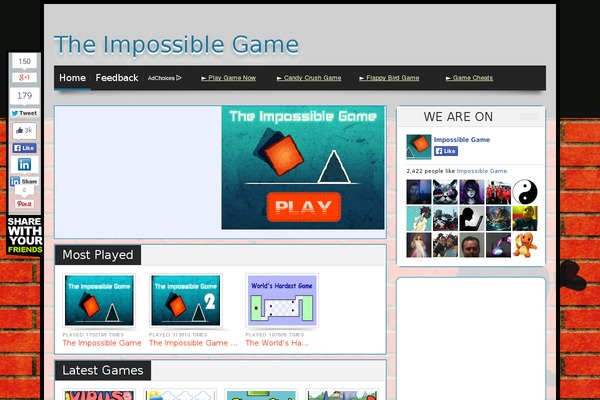Viewport: 600px width, 400px height.
Task: Follow the Flappy Bird Game link
Action: [x=389, y=78]
